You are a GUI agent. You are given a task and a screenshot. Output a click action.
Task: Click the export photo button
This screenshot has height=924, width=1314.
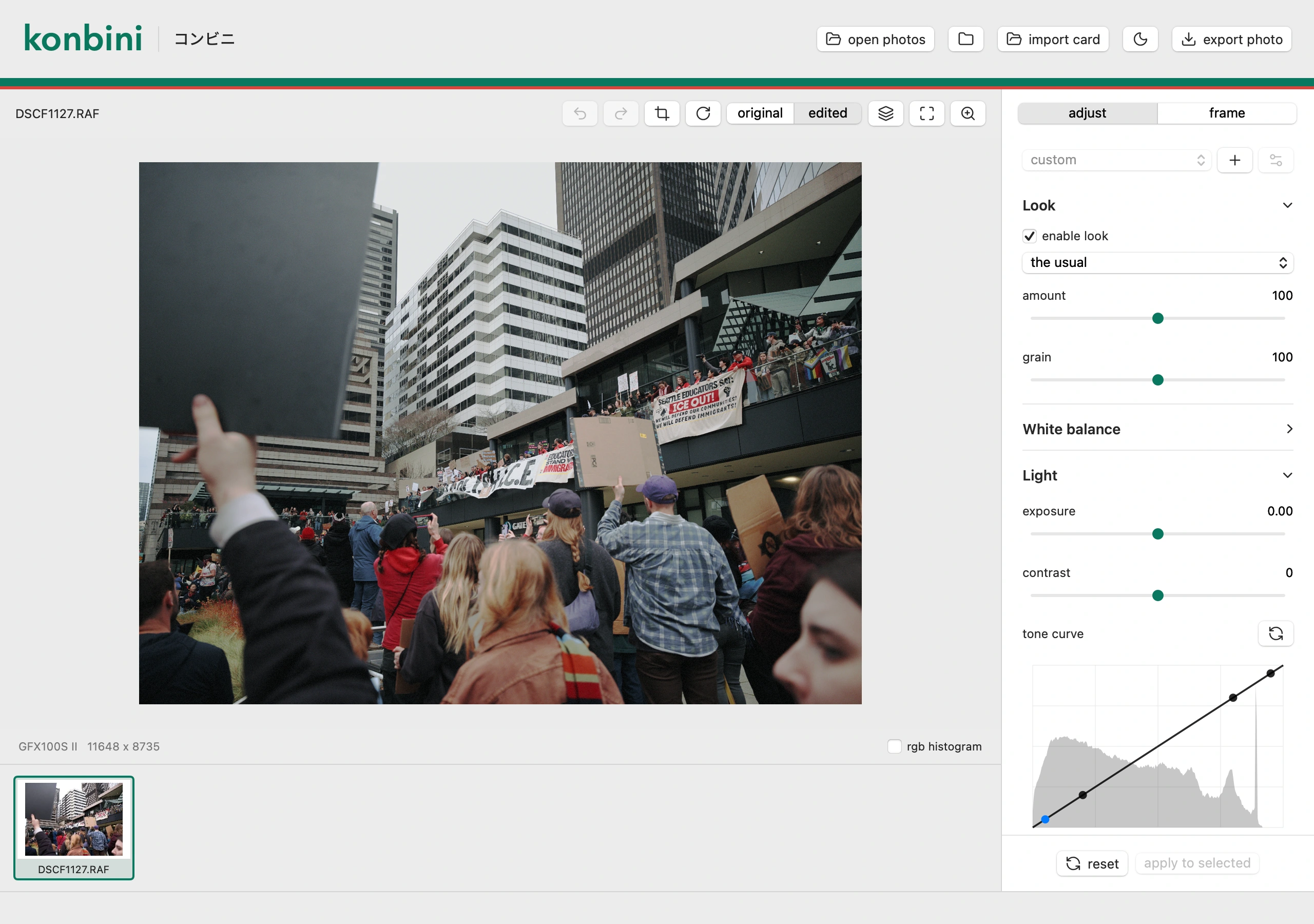click(x=1231, y=39)
